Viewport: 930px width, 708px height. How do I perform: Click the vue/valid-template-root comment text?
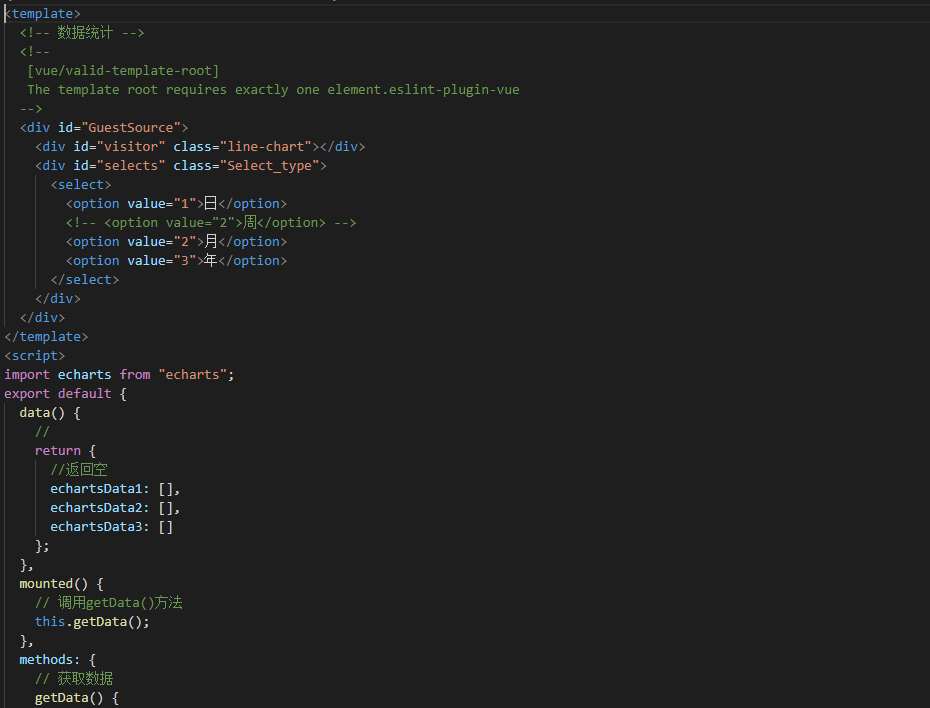point(123,70)
